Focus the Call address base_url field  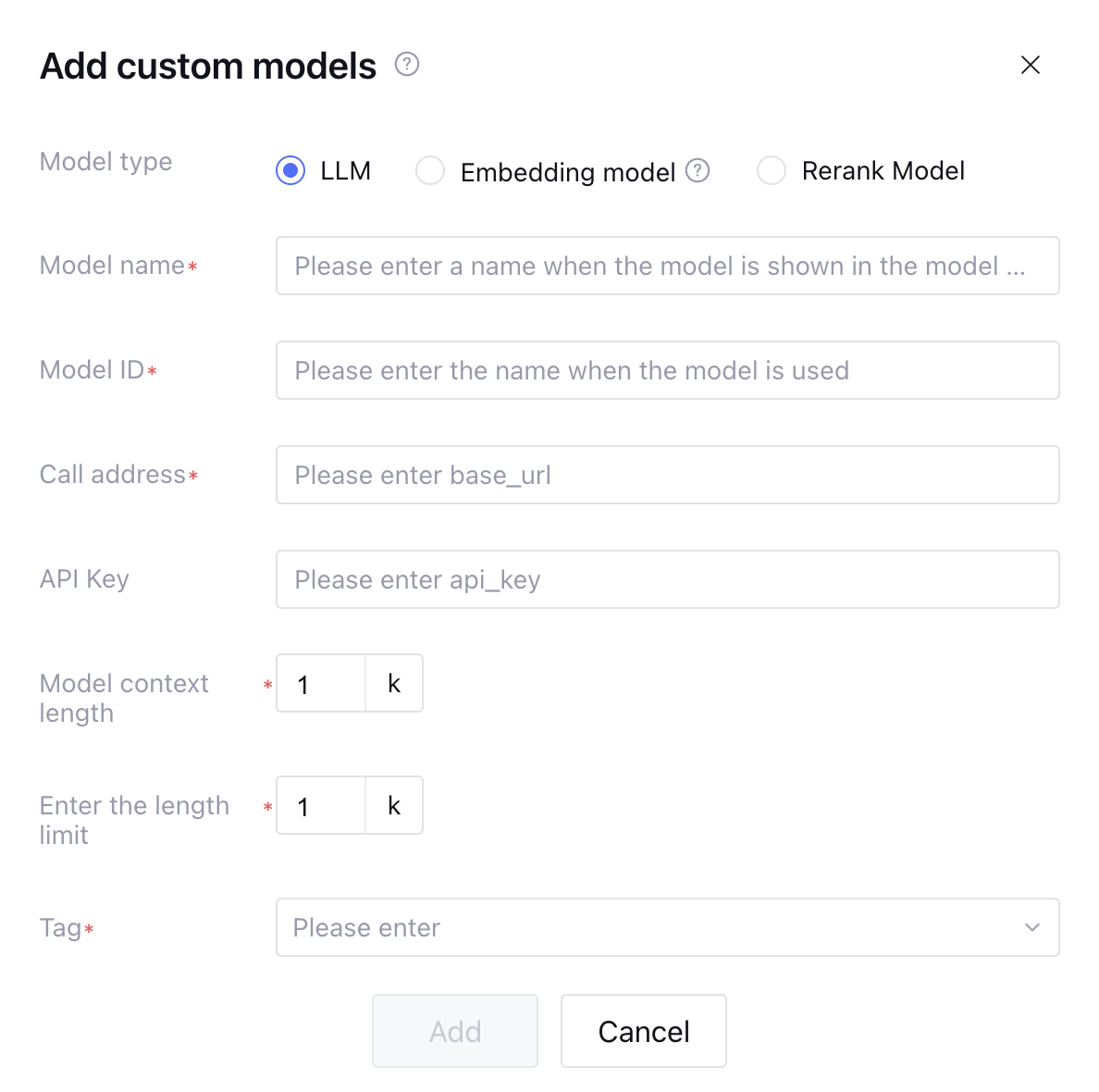667,475
